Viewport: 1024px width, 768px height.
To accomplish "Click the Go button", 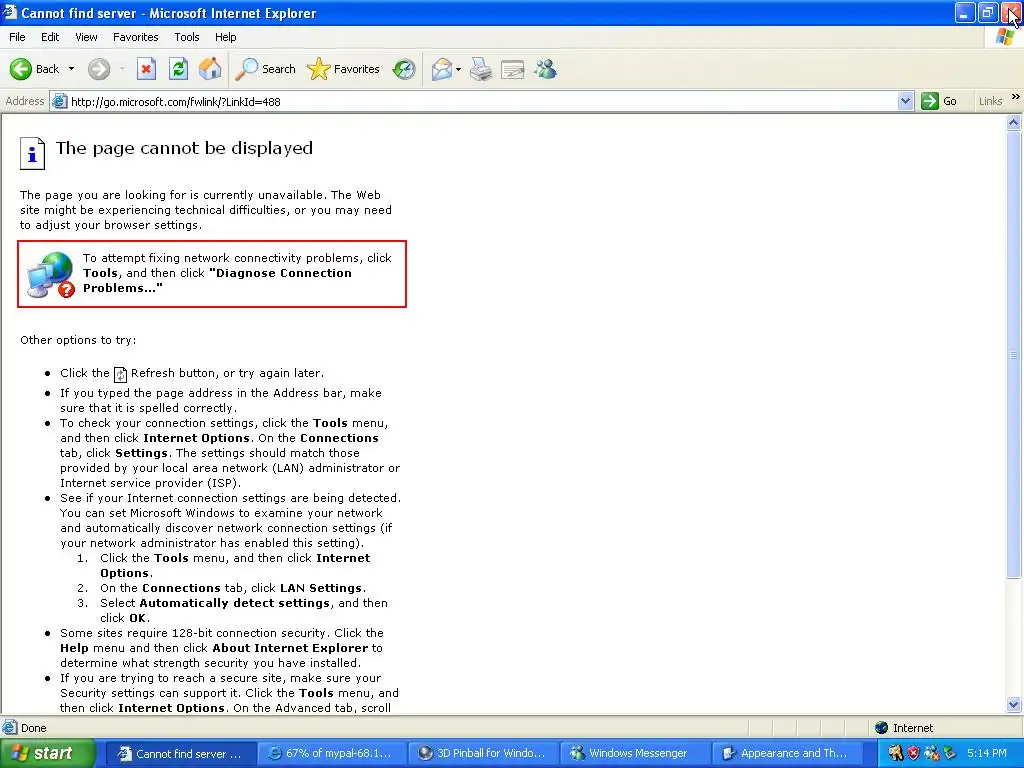I will point(939,101).
